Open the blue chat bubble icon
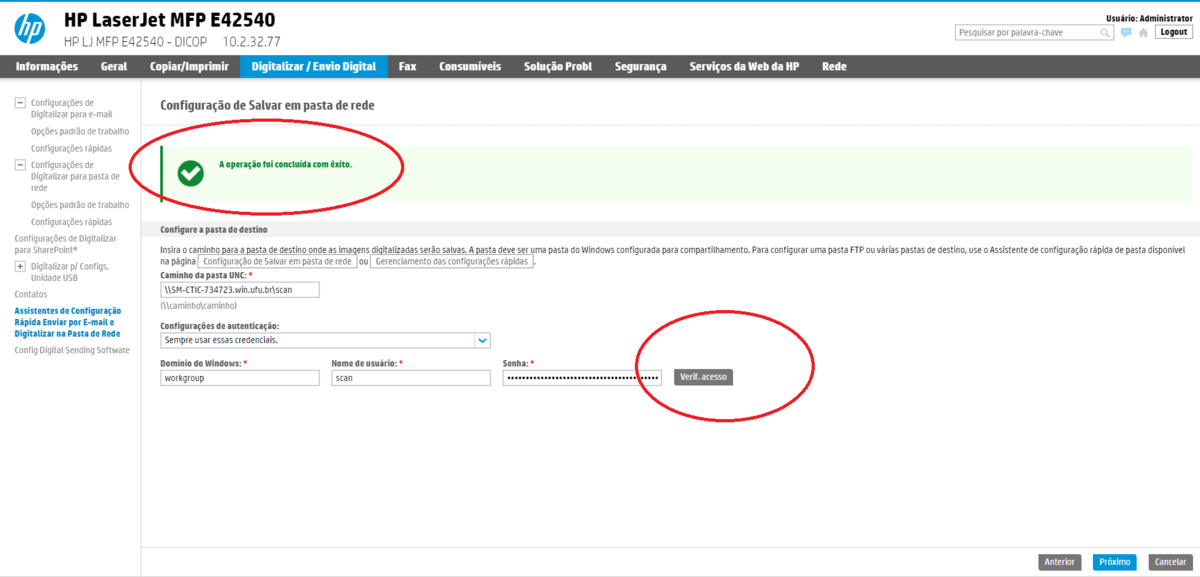 [1126, 33]
